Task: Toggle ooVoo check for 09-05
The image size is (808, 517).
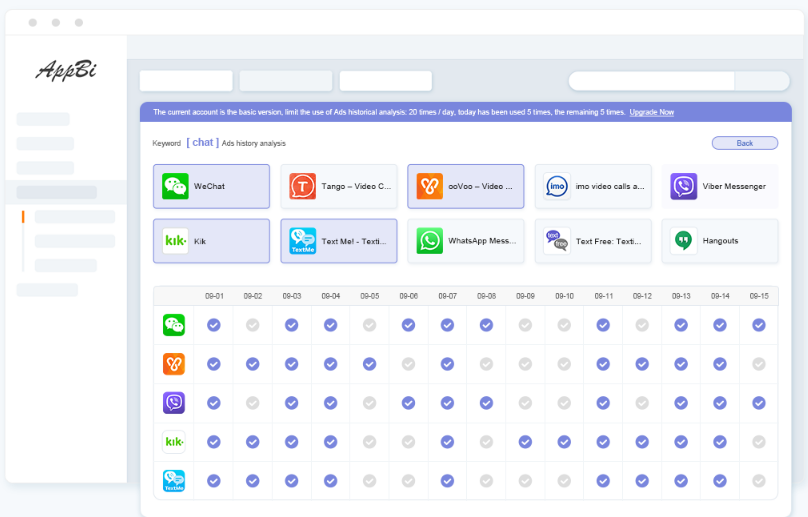Action: click(x=369, y=364)
